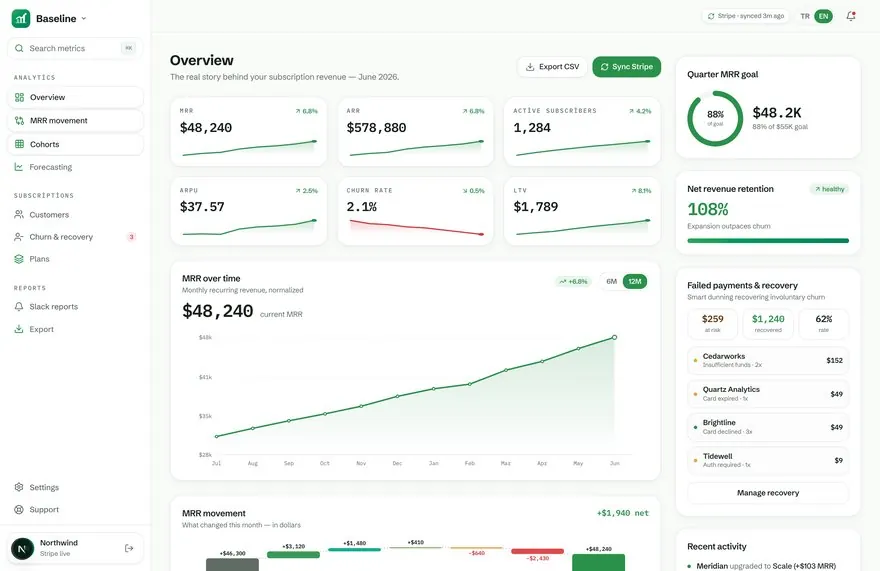
Task: Click the ARPU $37.57 value
Action: (x=202, y=207)
